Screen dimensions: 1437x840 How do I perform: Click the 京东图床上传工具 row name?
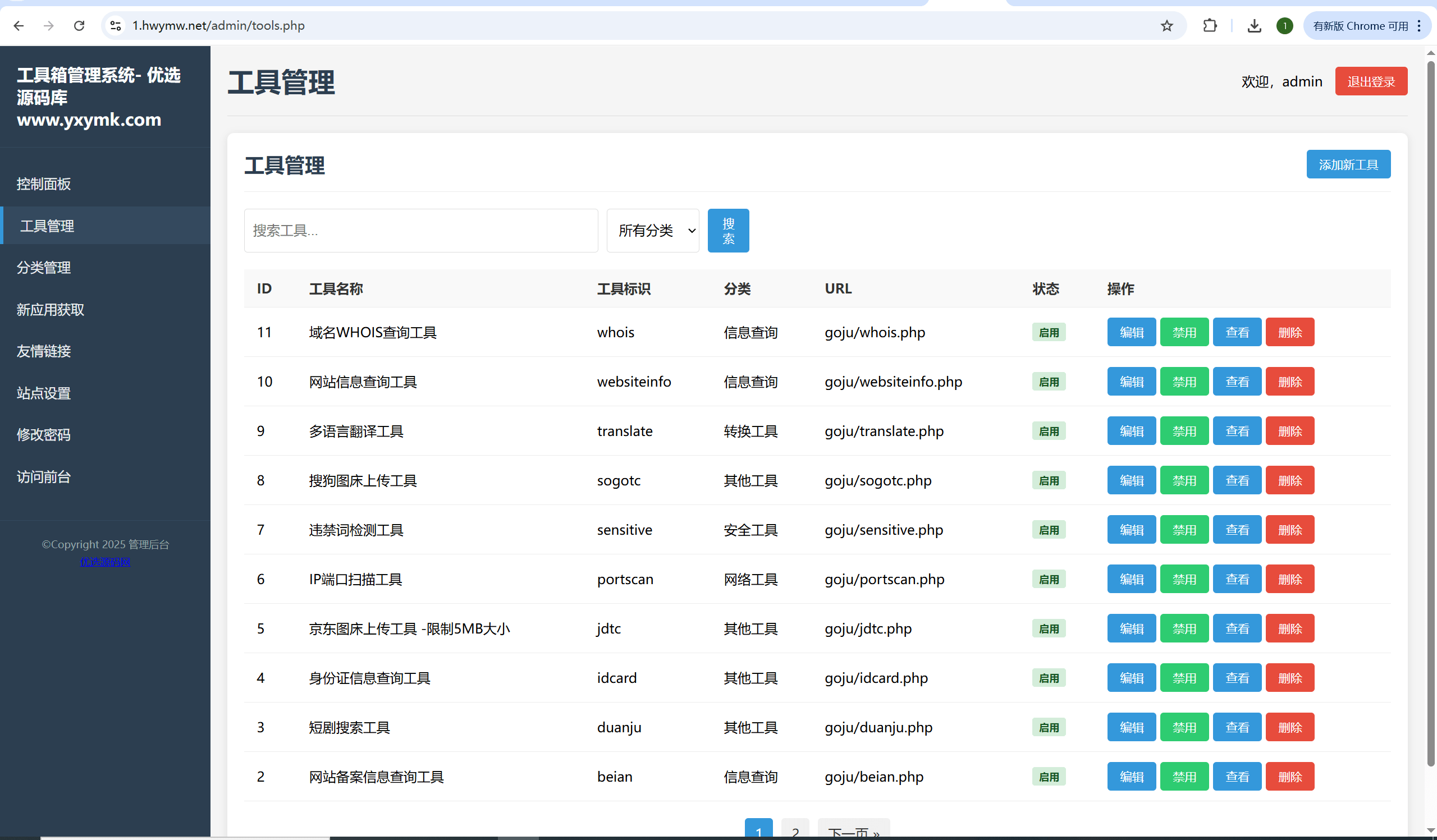pyautogui.click(x=409, y=628)
